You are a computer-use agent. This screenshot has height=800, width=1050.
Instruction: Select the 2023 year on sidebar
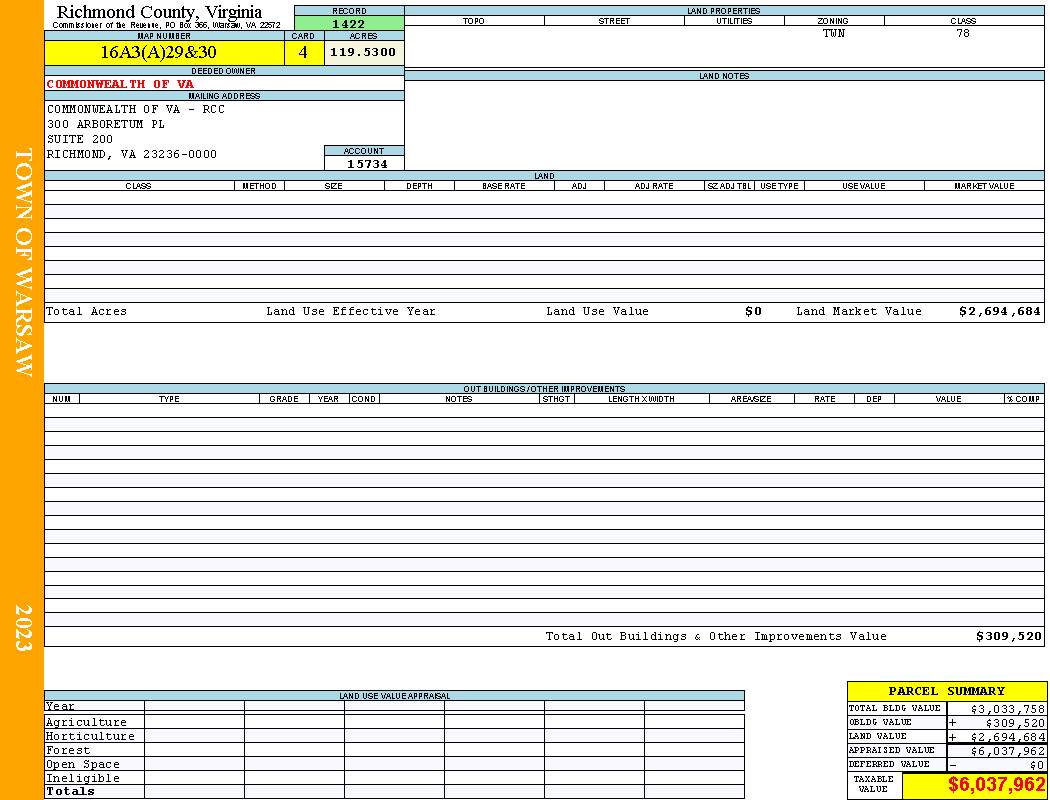point(24,627)
